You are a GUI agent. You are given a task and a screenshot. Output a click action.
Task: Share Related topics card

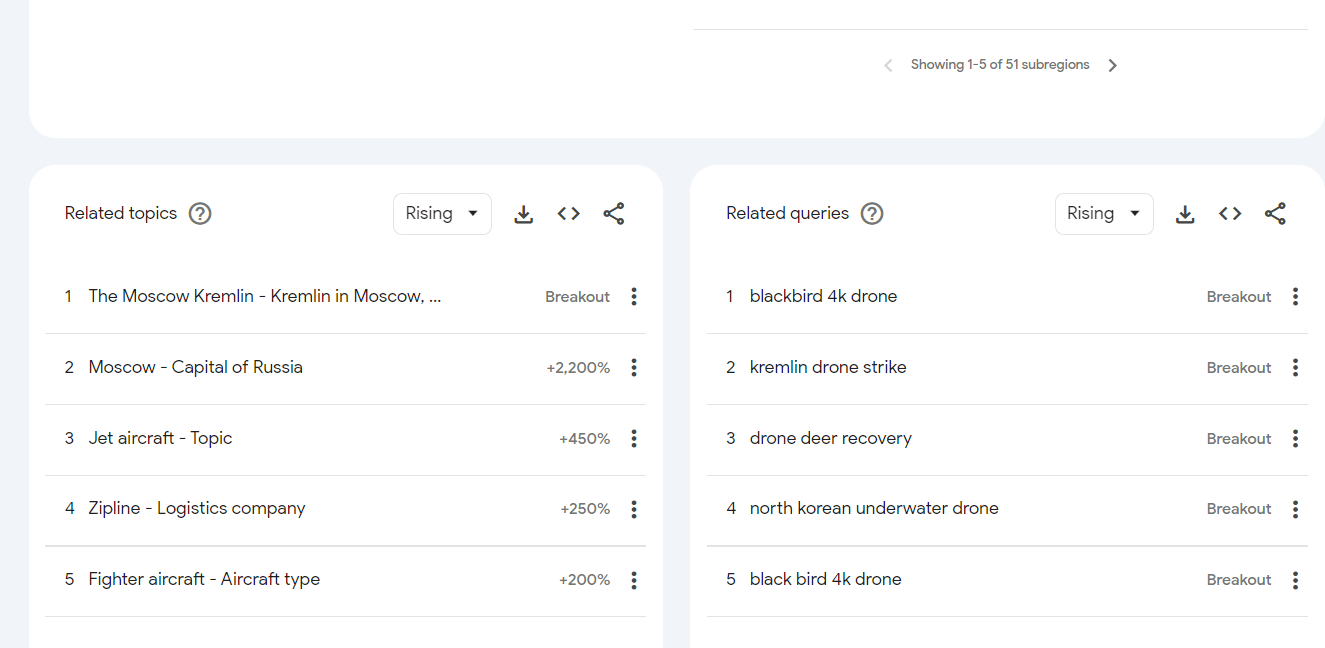[614, 214]
